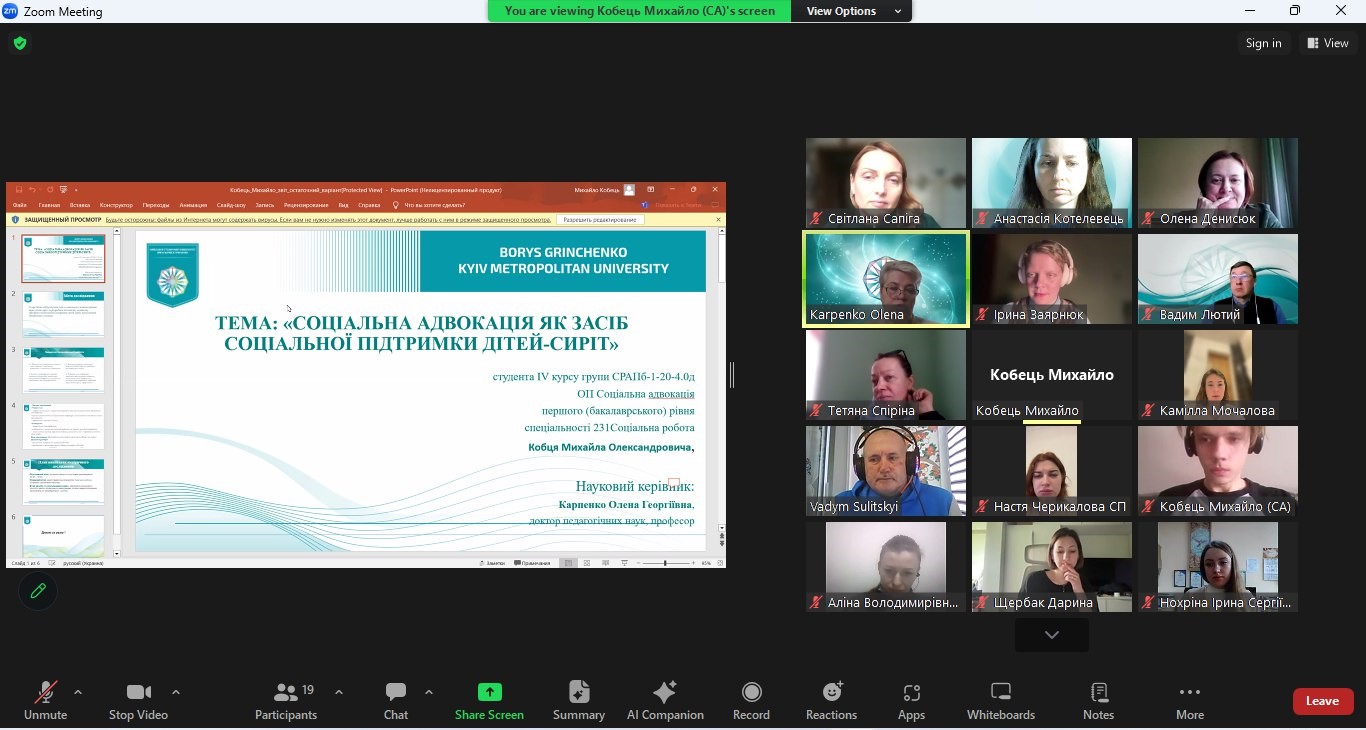Launch the AI Companion

pos(665,700)
